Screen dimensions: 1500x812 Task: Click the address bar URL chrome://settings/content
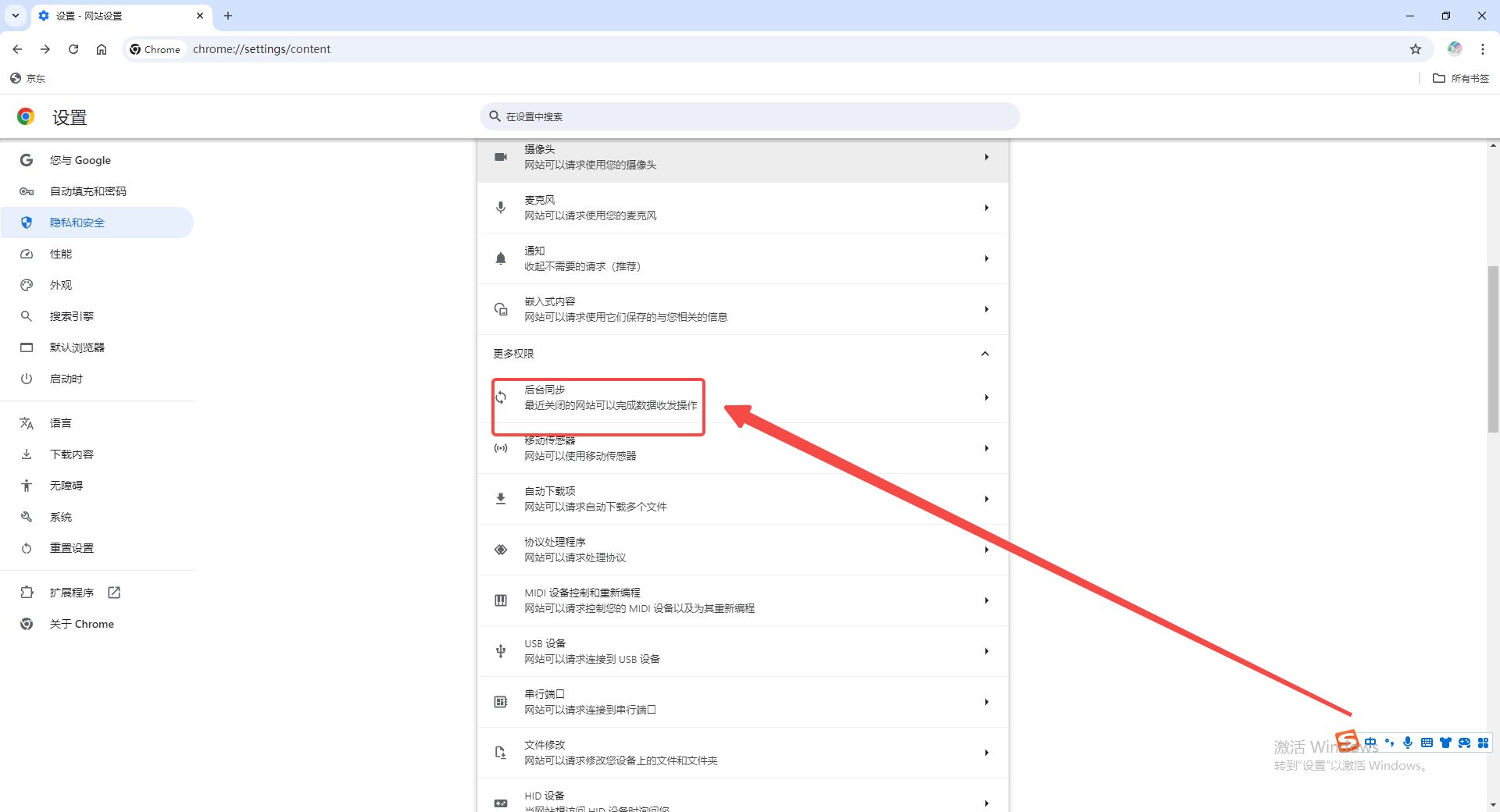tap(262, 49)
